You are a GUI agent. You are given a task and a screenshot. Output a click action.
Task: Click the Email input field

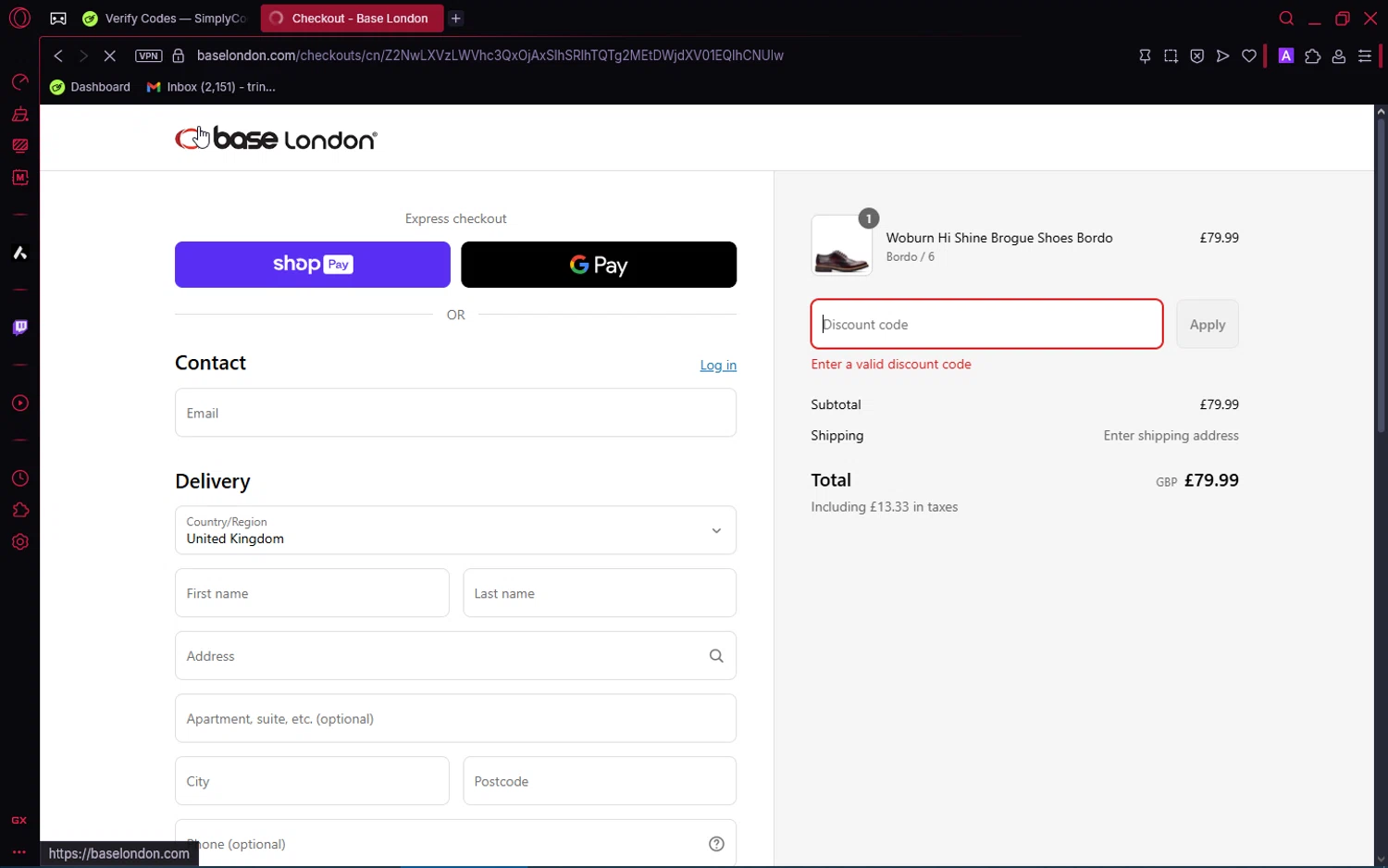[455, 413]
